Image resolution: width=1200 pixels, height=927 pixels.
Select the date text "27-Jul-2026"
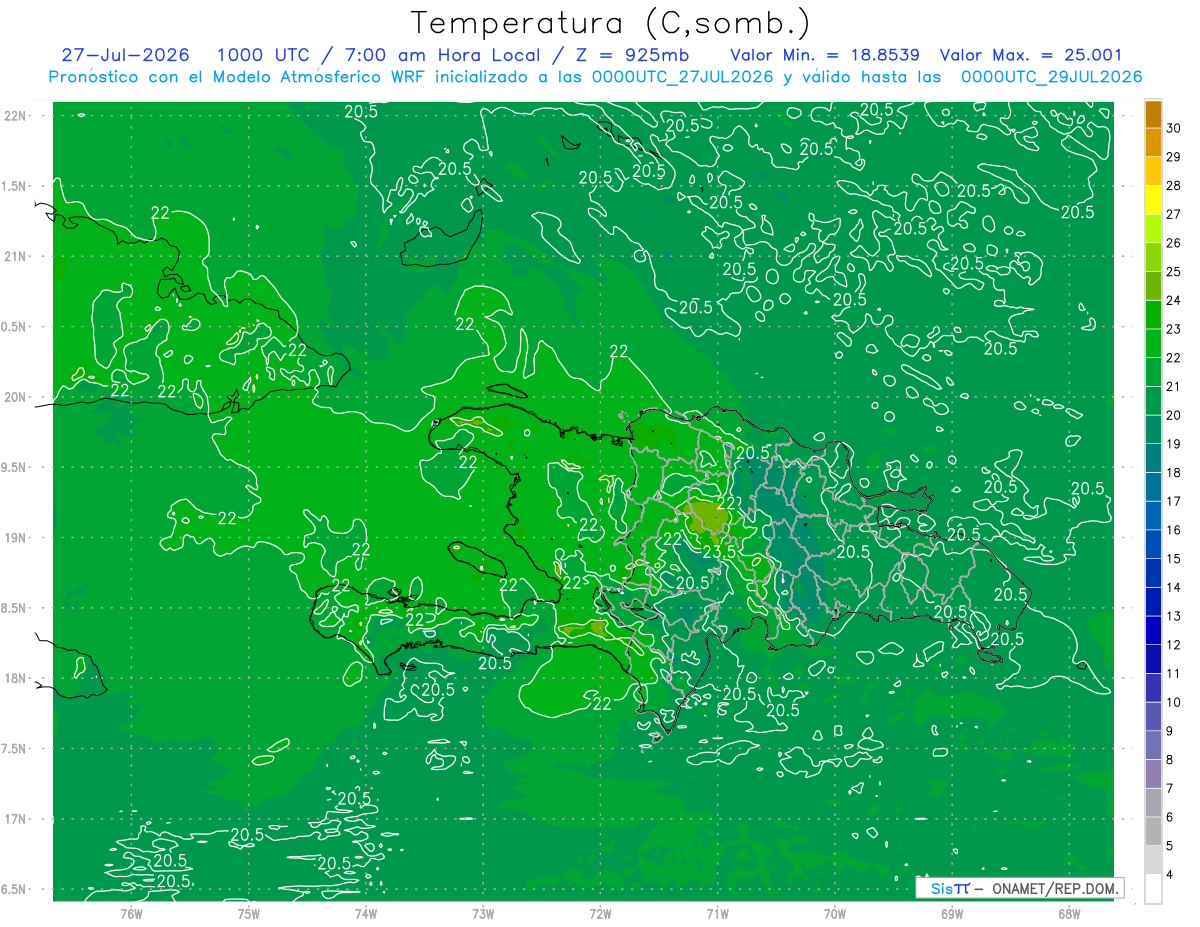tap(125, 55)
